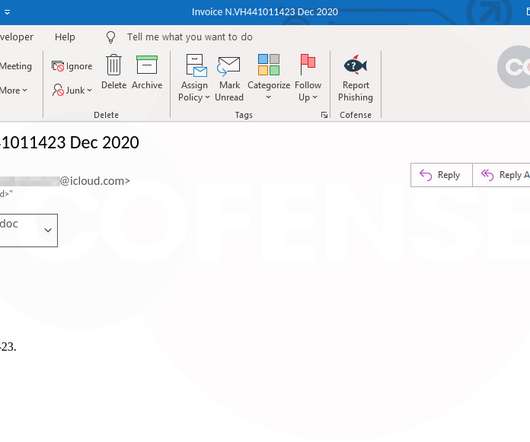This screenshot has width=530, height=442.
Task: Click the Ignore conversation icon
Action: pyautogui.click(x=57, y=66)
